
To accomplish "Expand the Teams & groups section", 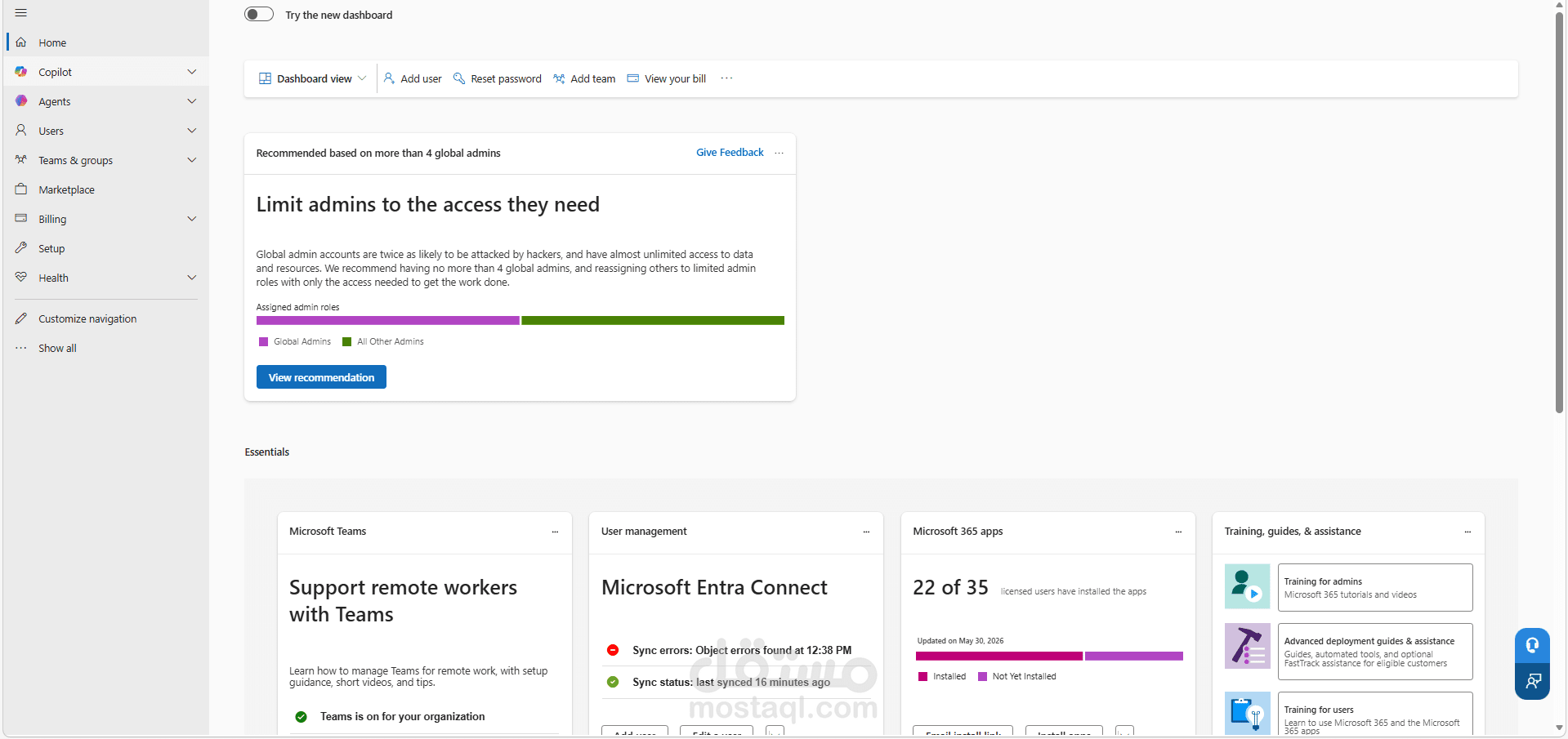I will (x=192, y=160).
